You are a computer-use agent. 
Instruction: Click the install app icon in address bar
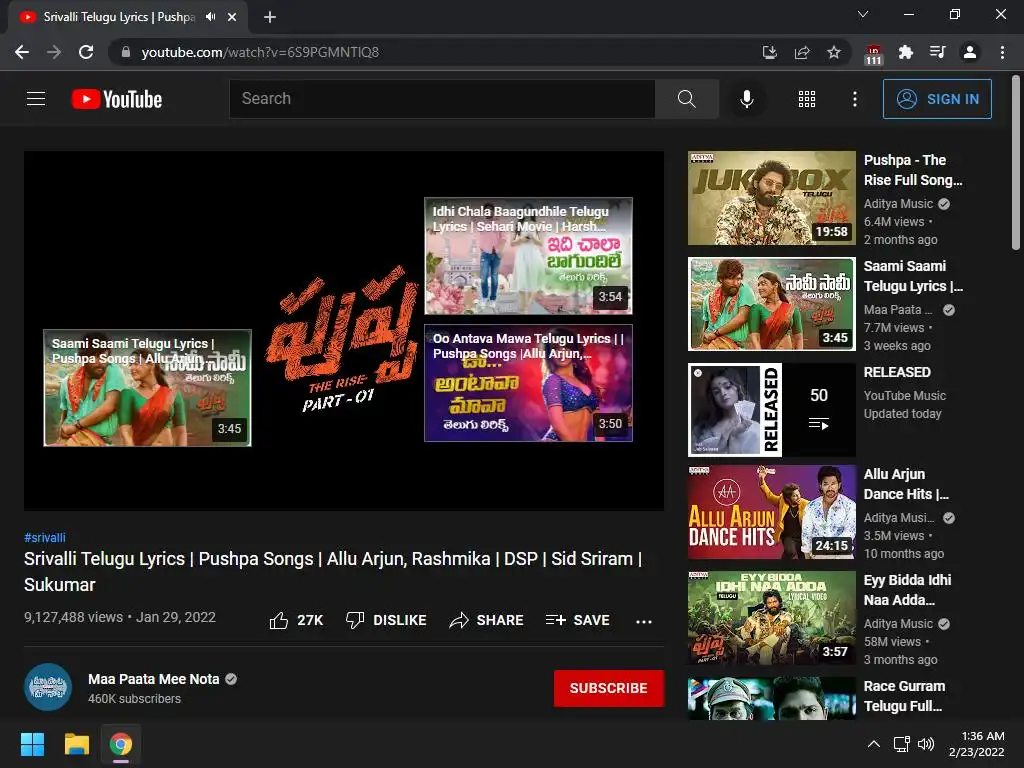tap(770, 52)
